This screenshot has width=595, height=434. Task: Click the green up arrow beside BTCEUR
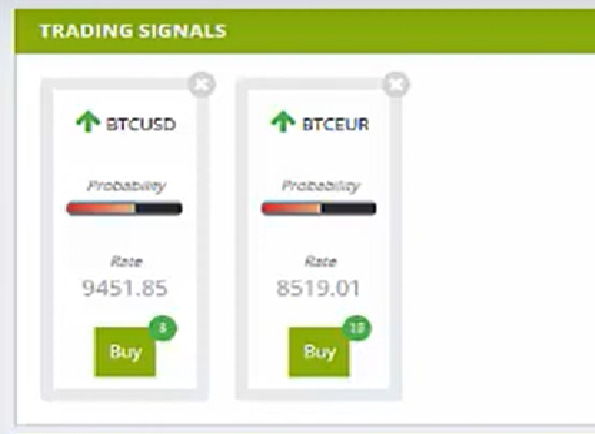283,121
